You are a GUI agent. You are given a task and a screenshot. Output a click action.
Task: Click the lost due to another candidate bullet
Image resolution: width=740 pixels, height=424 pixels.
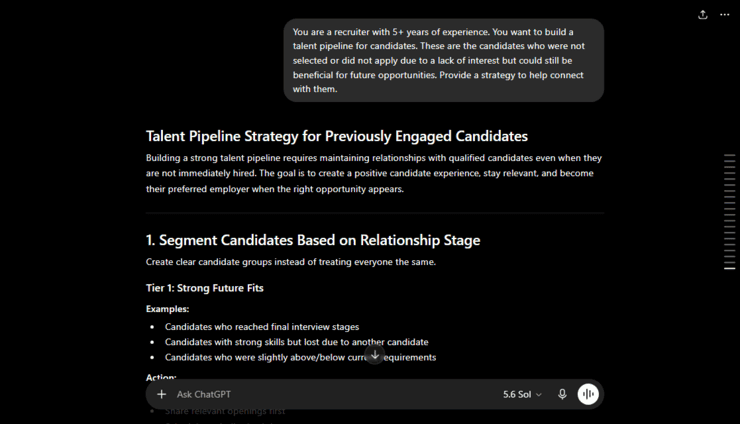pyautogui.click(x=296, y=342)
